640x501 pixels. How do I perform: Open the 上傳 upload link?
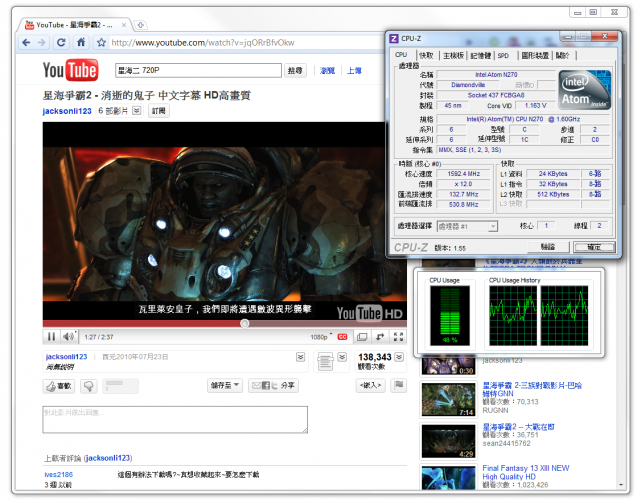coord(354,71)
